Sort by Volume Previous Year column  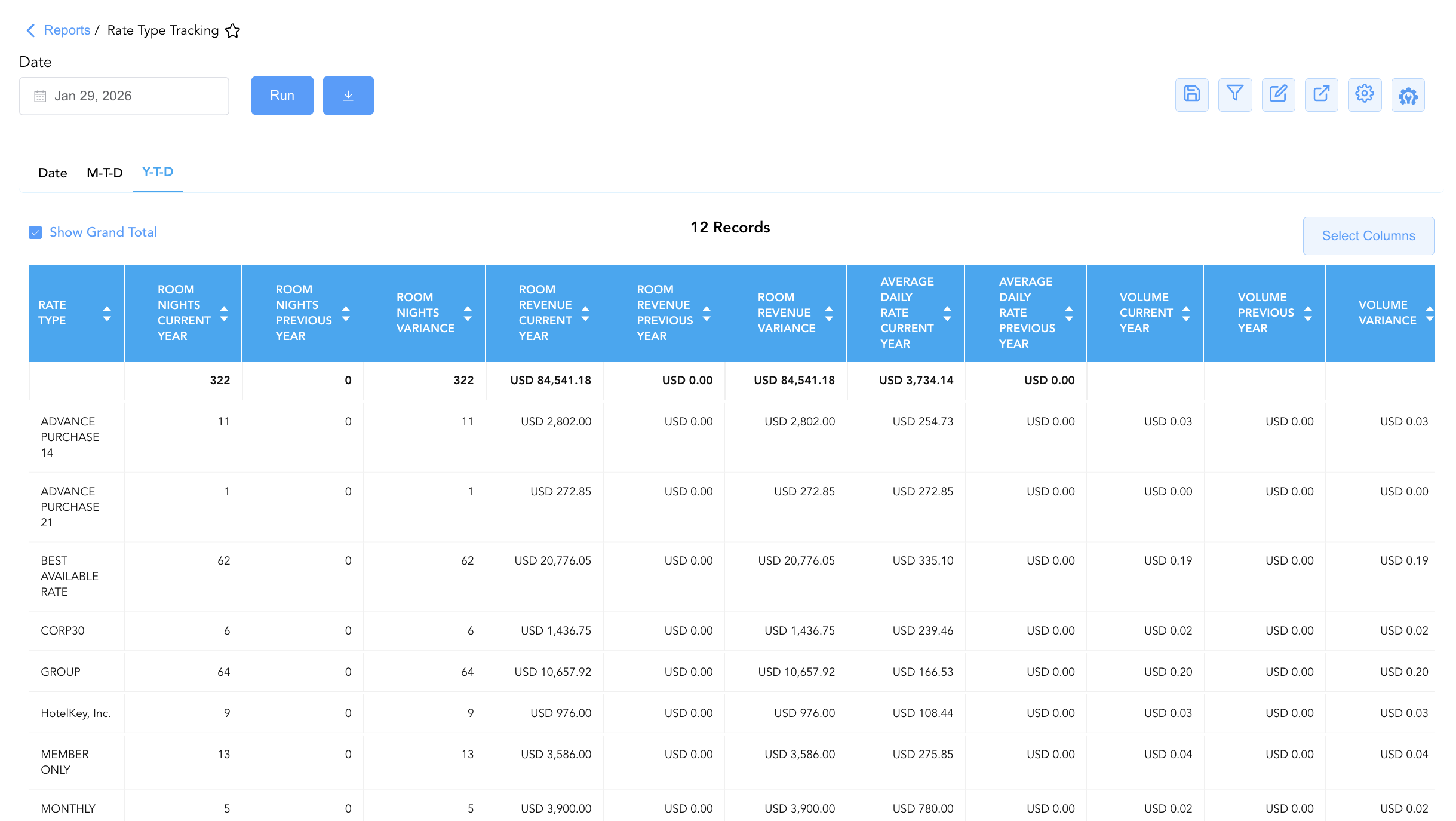click(1308, 313)
